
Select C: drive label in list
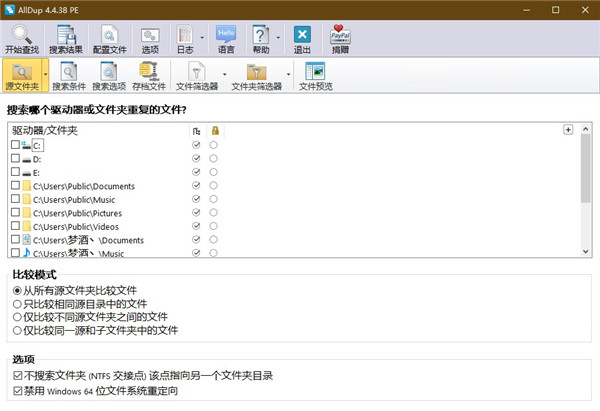38,145
